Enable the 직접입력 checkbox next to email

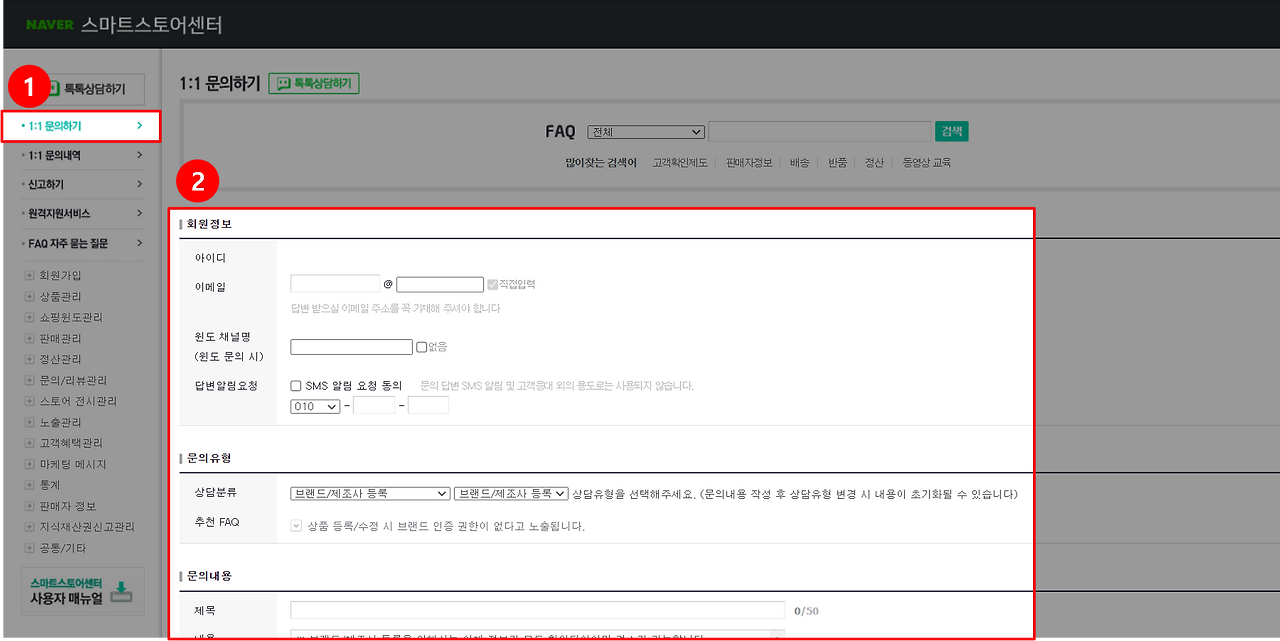coord(491,283)
